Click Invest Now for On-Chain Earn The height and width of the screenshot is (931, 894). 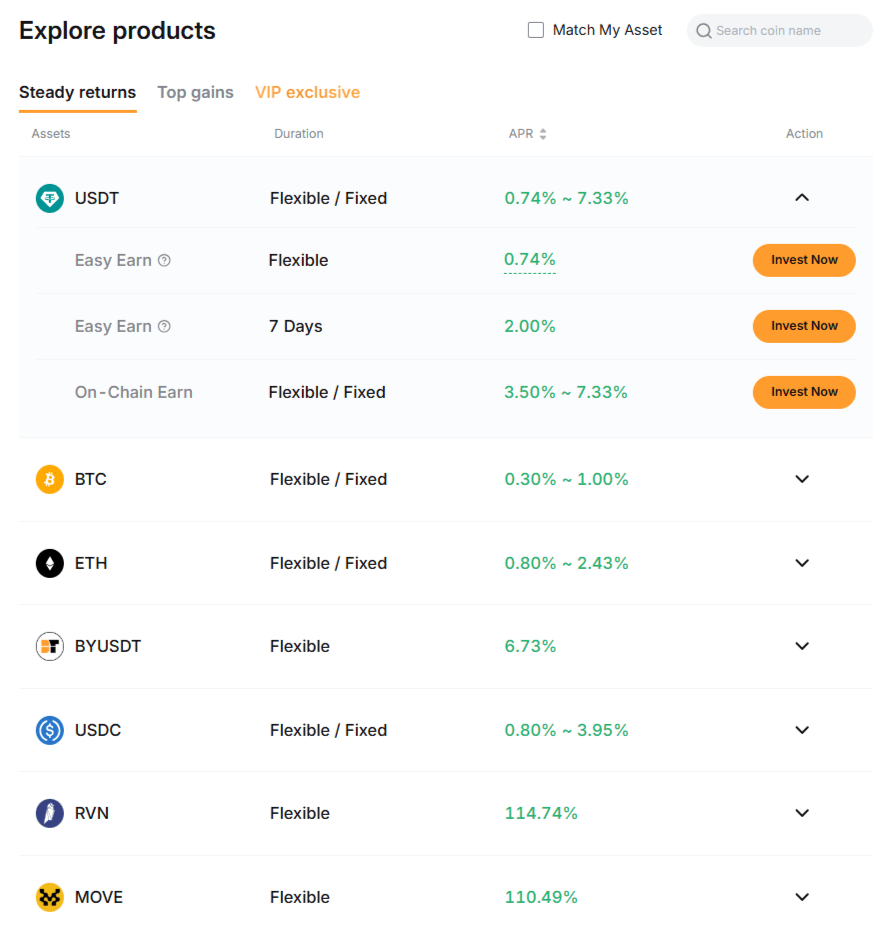(804, 392)
